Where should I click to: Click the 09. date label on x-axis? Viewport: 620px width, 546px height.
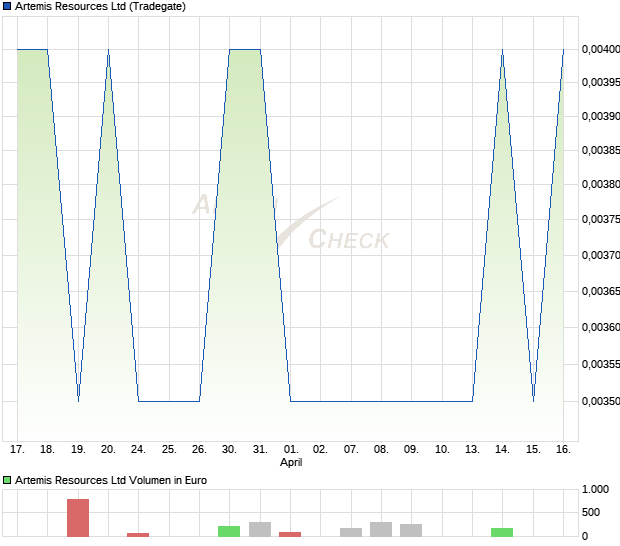(x=411, y=449)
